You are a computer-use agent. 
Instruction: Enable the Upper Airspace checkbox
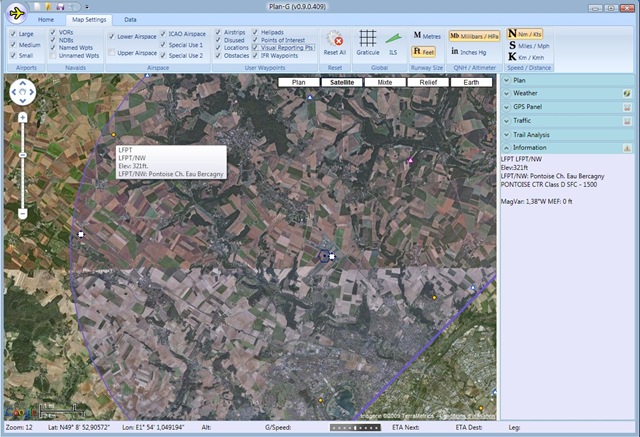point(111,53)
